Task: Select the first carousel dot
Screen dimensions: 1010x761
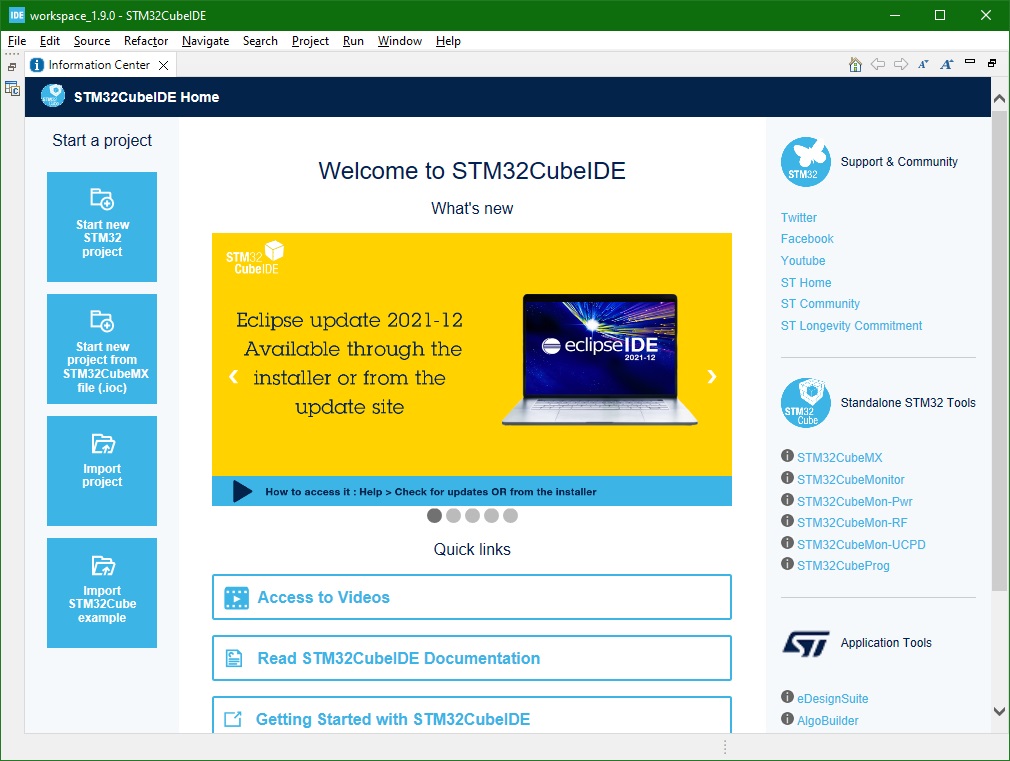Action: [434, 515]
